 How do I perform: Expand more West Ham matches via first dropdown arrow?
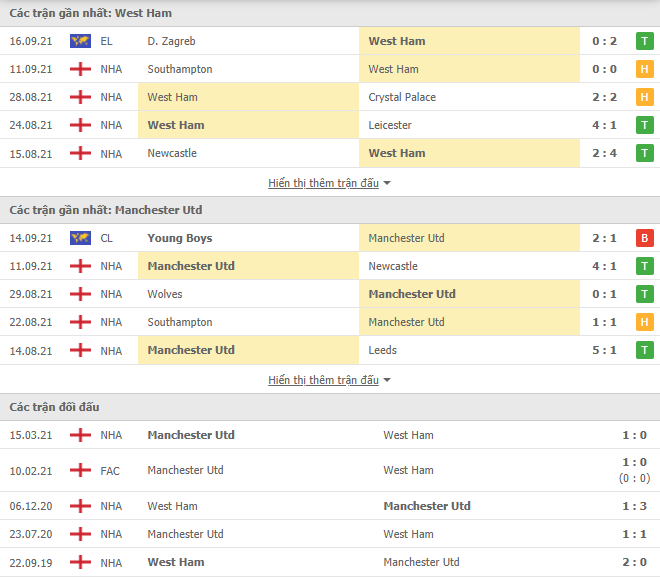[387, 183]
